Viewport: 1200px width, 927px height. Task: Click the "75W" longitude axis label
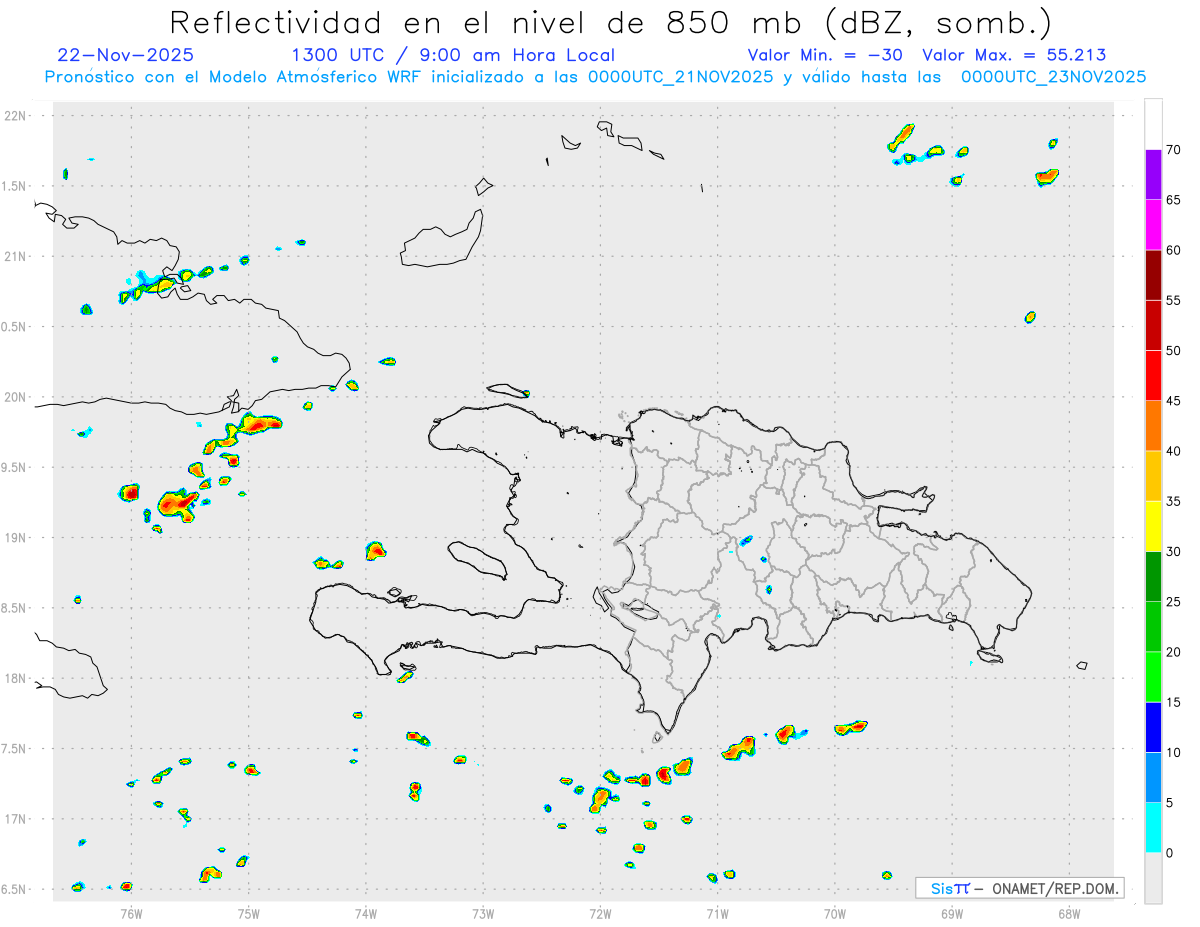point(249,912)
